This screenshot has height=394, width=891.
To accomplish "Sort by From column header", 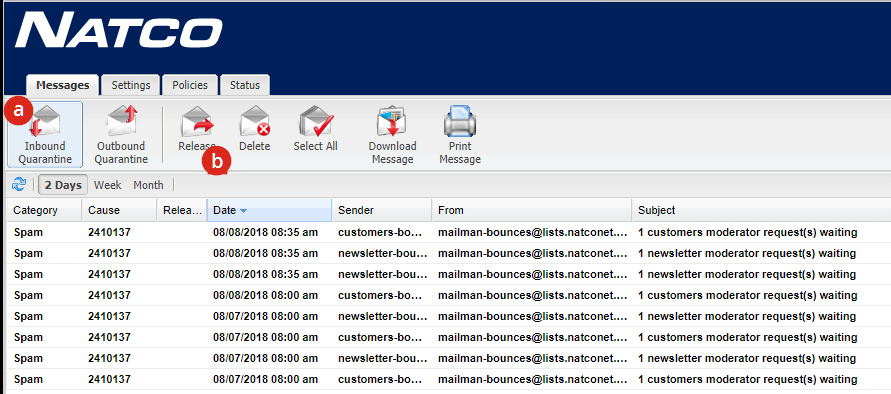I will (531, 210).
